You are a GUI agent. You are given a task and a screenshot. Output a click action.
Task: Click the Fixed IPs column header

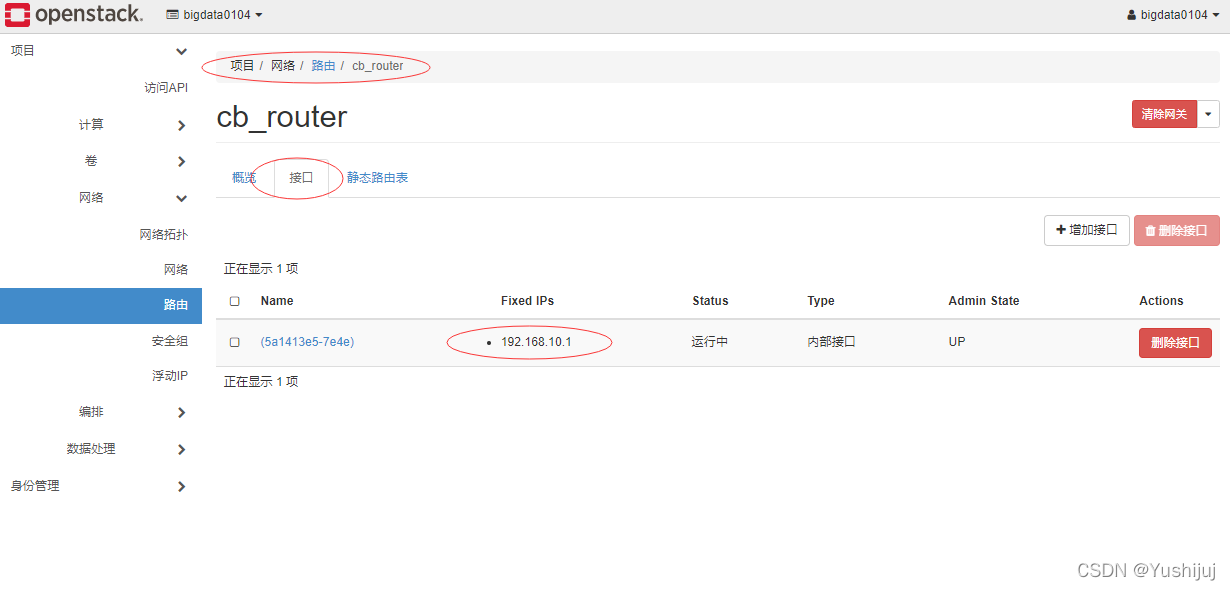click(527, 301)
